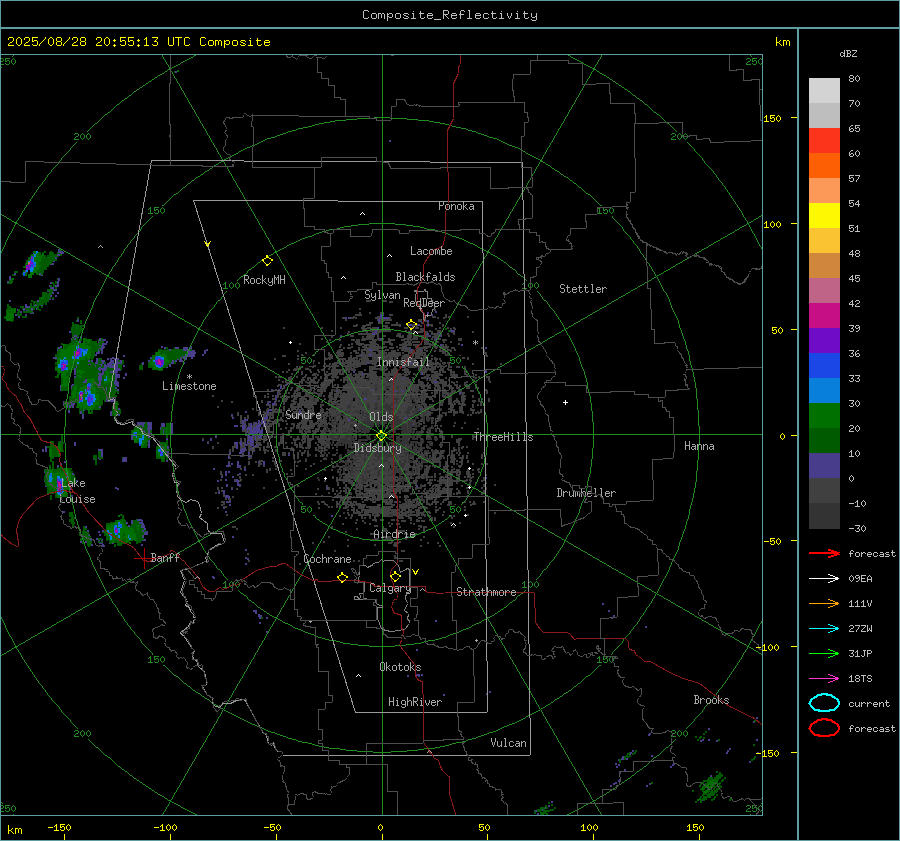The width and height of the screenshot is (900, 841).
Task: Click the Hanna town label
Action: 699,446
